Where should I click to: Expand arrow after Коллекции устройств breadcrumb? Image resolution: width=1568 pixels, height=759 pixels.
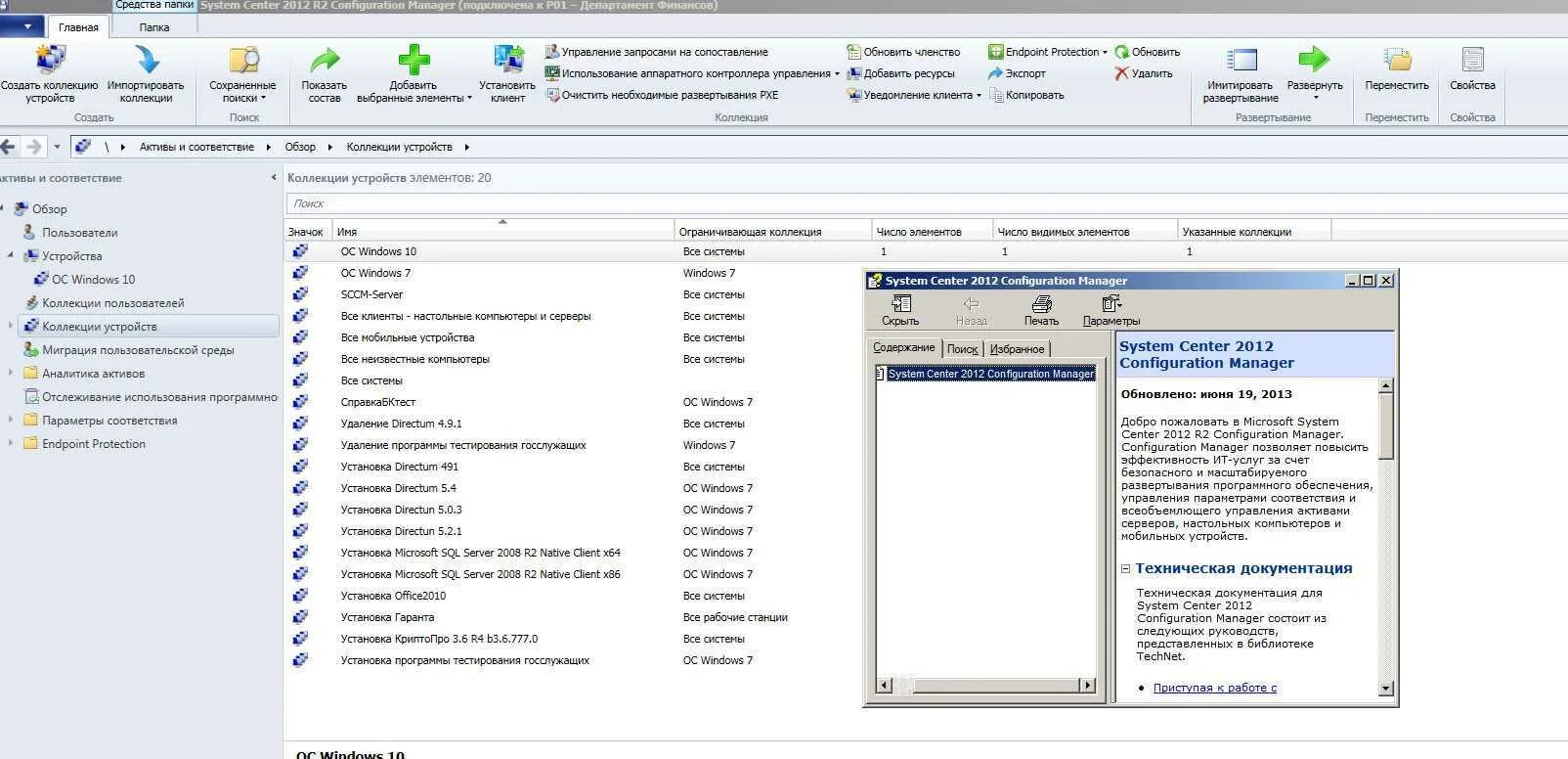point(466,147)
